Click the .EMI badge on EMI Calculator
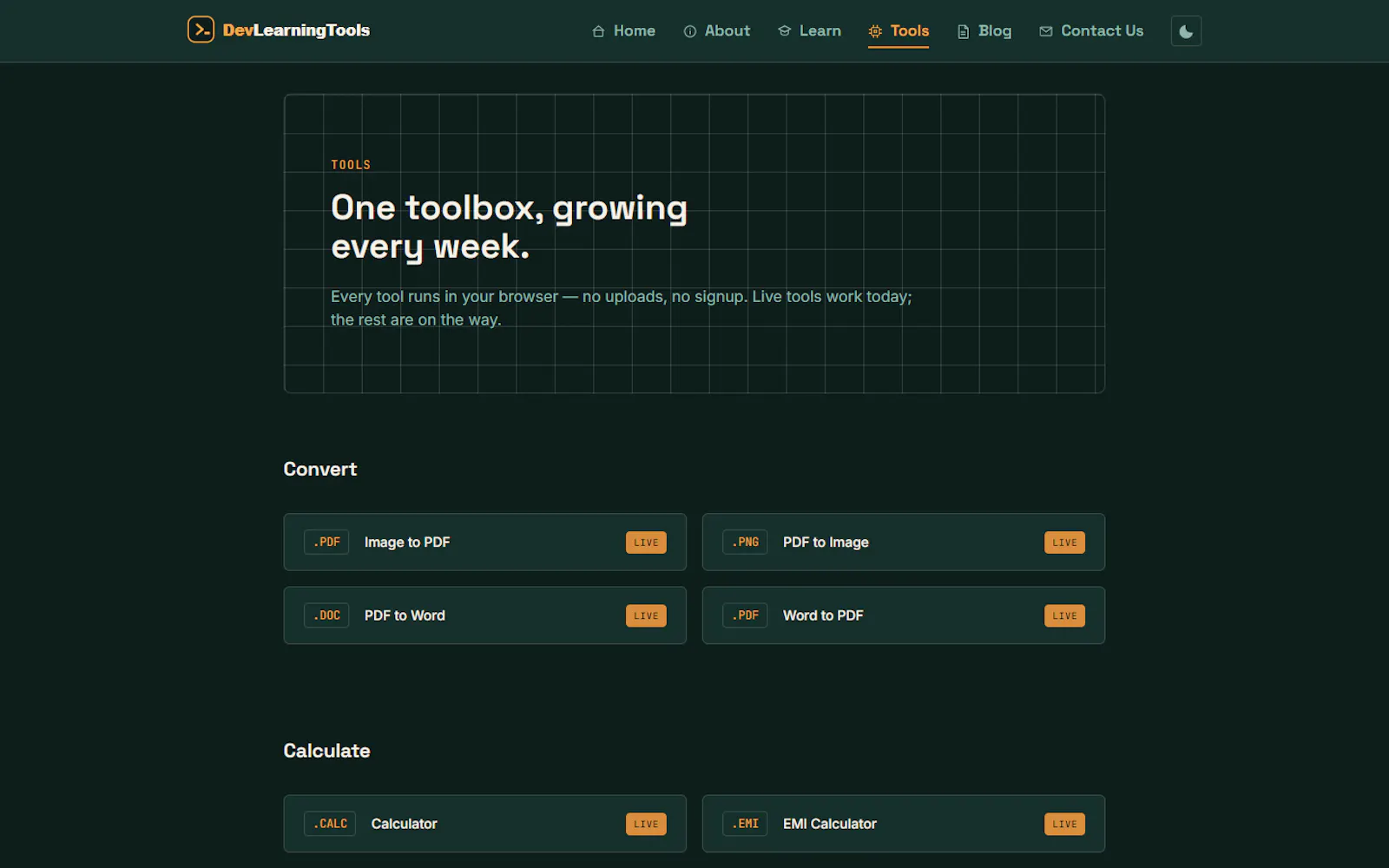Screen dimensions: 1389x868 (745, 824)
